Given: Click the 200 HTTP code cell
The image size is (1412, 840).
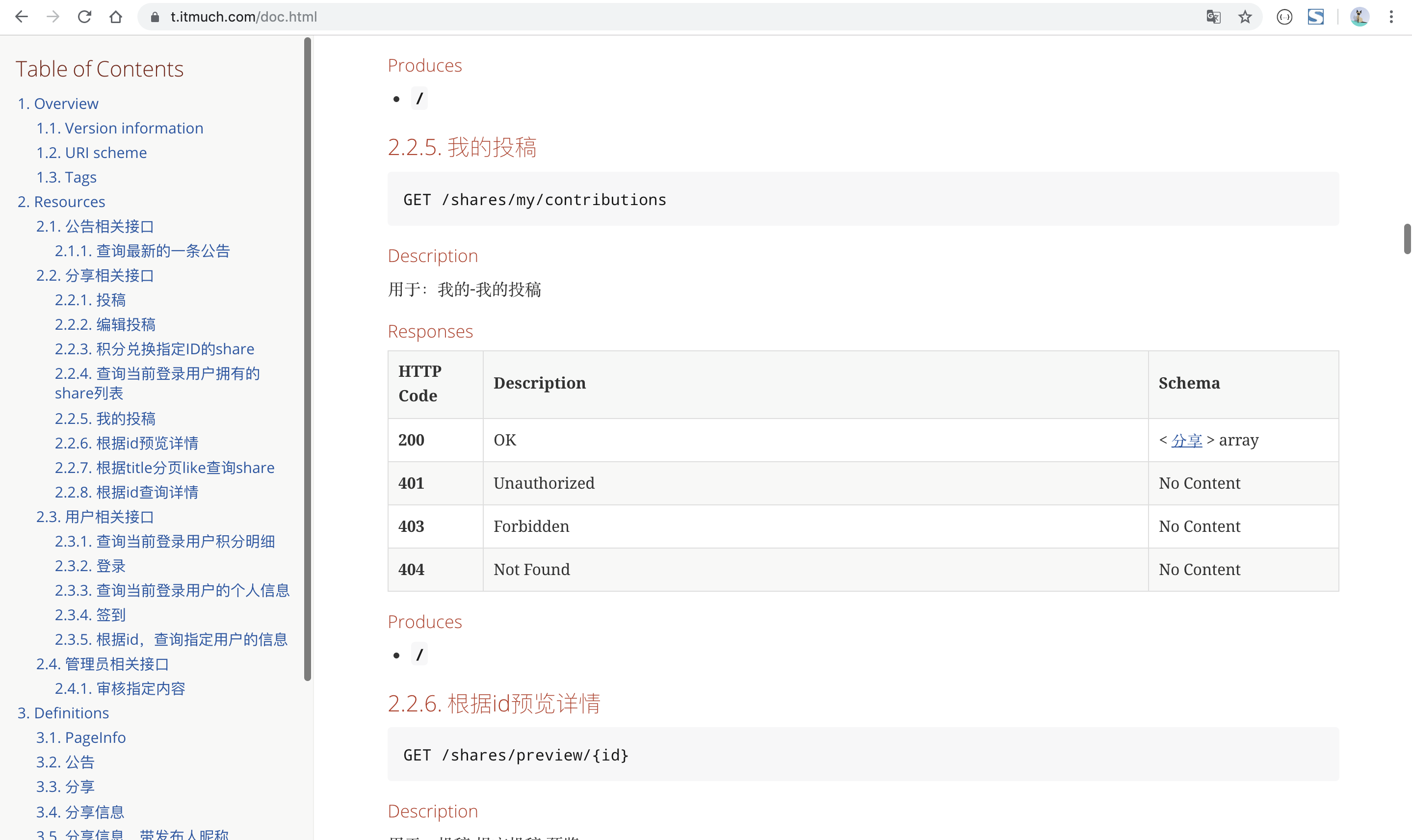Looking at the screenshot, I should click(x=435, y=440).
